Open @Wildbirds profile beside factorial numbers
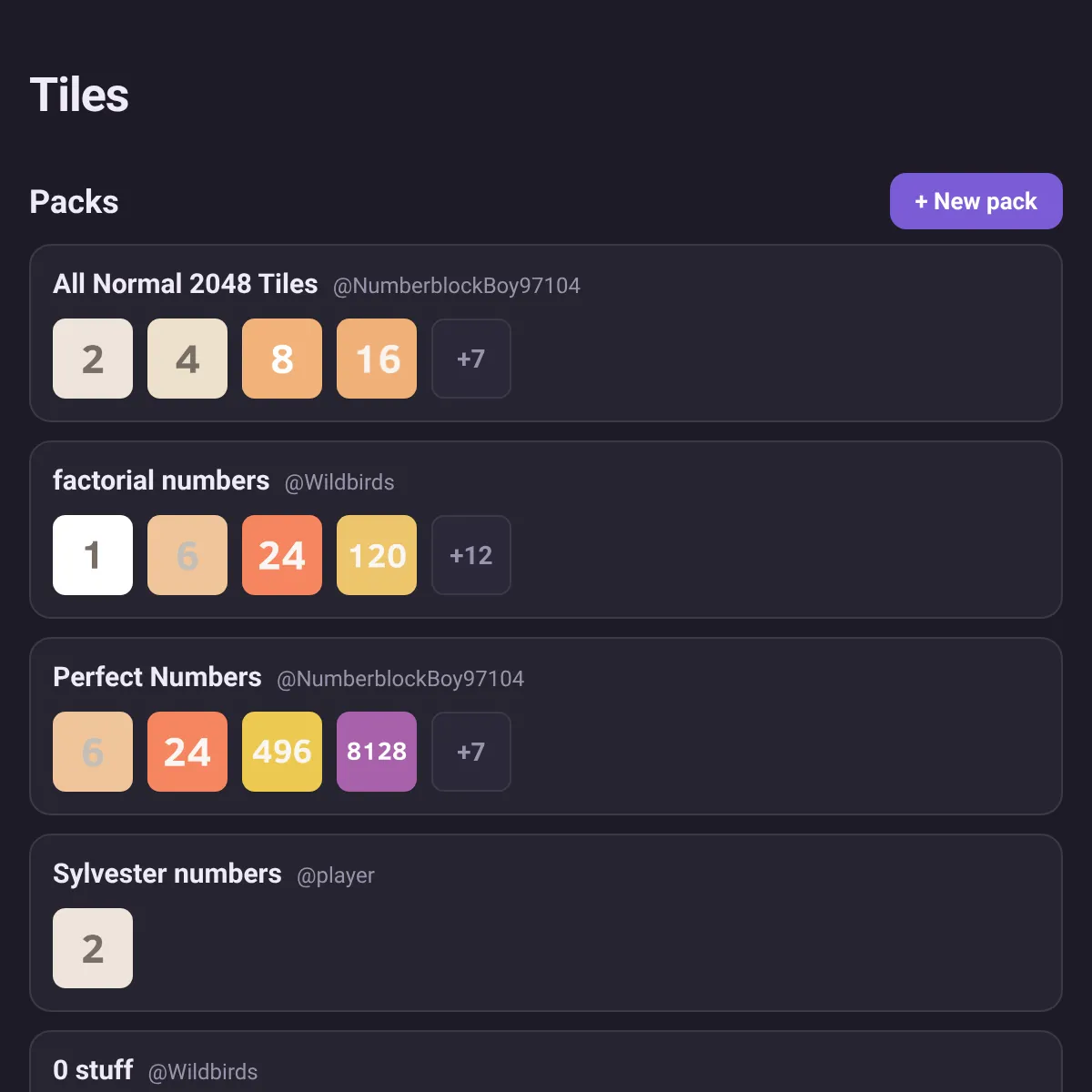The image size is (1092, 1092). click(339, 482)
